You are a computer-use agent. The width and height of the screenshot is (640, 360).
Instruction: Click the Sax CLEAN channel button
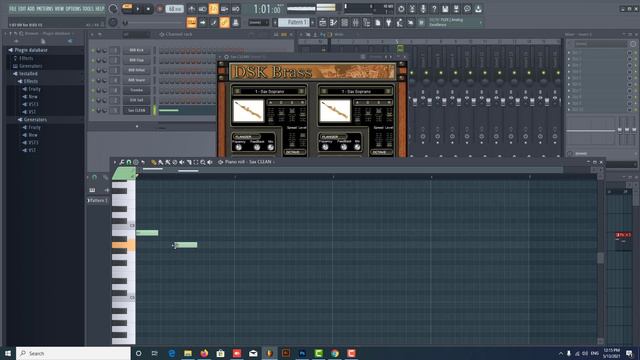click(137, 110)
